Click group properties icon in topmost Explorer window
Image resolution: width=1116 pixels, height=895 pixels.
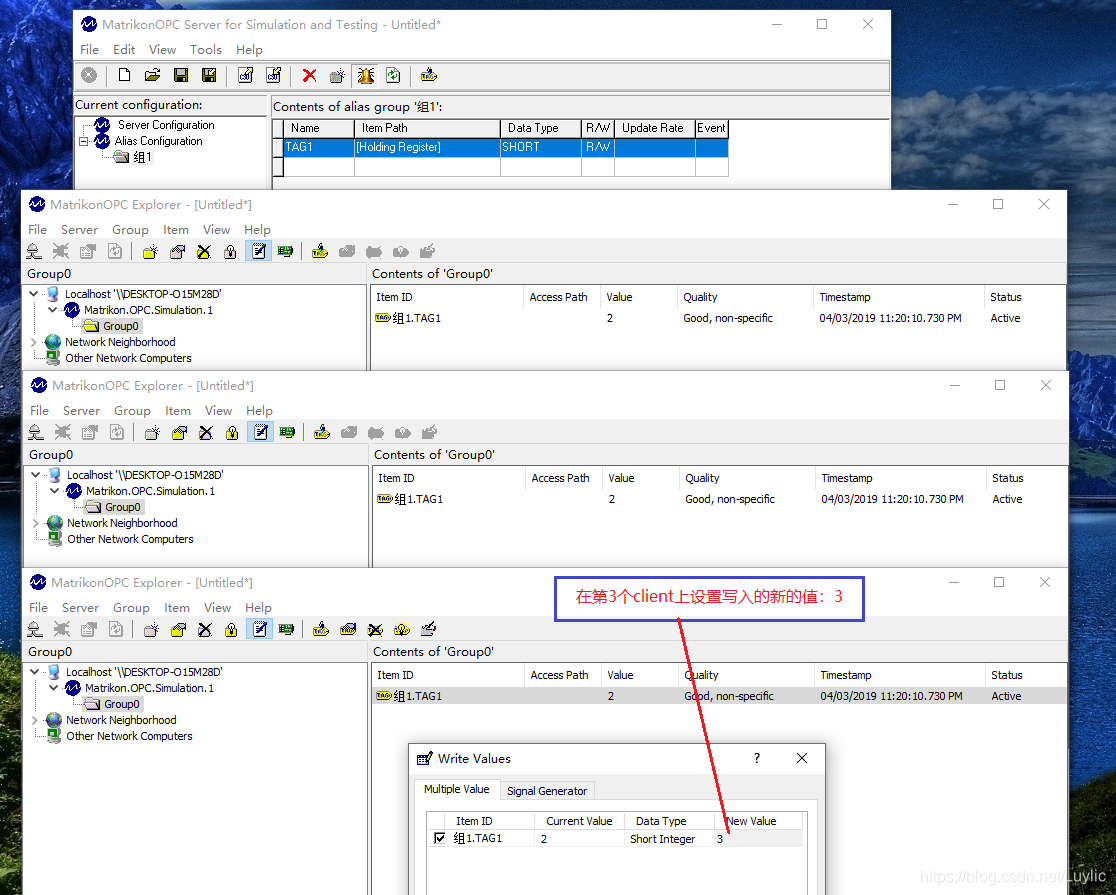tap(177, 251)
